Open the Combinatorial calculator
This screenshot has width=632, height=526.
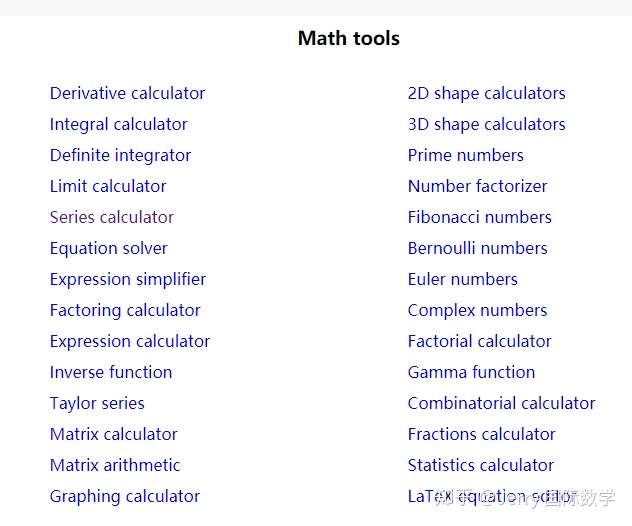pyautogui.click(x=501, y=403)
